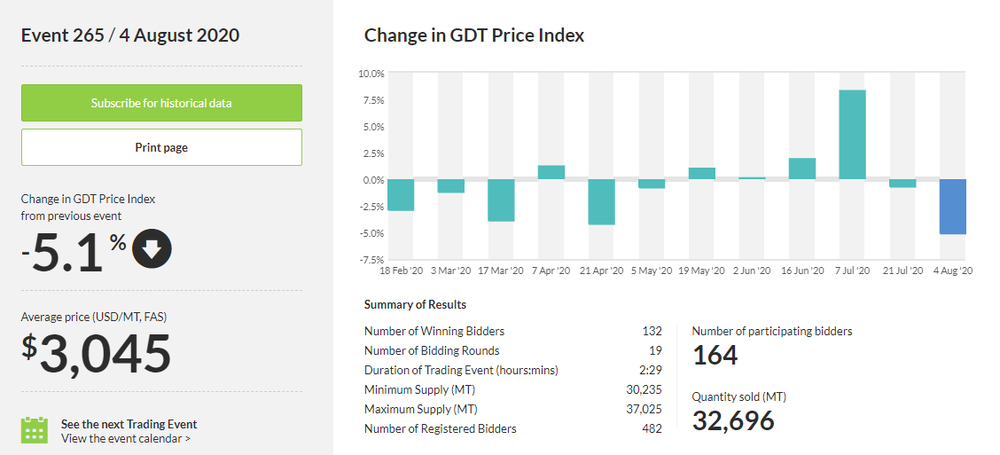Select the 21 Apr '20 negative bar
1000x455 pixels.
point(601,202)
